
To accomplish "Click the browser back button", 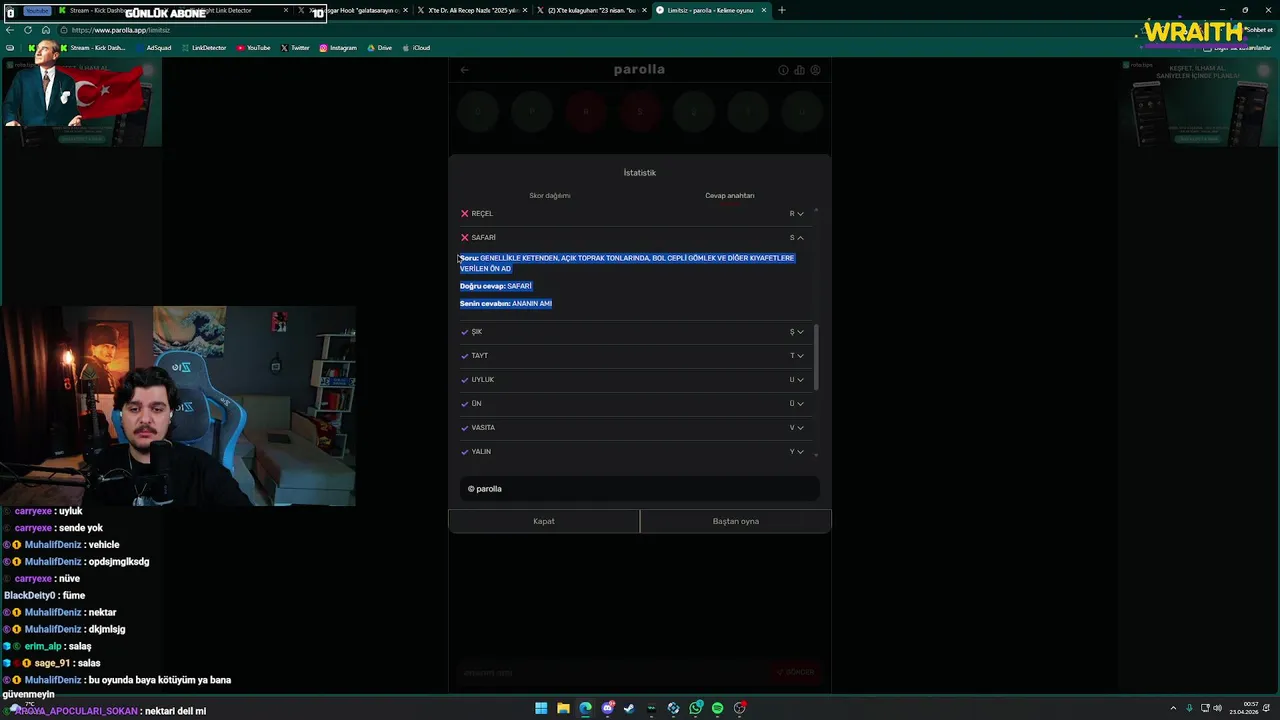I will coord(10,30).
